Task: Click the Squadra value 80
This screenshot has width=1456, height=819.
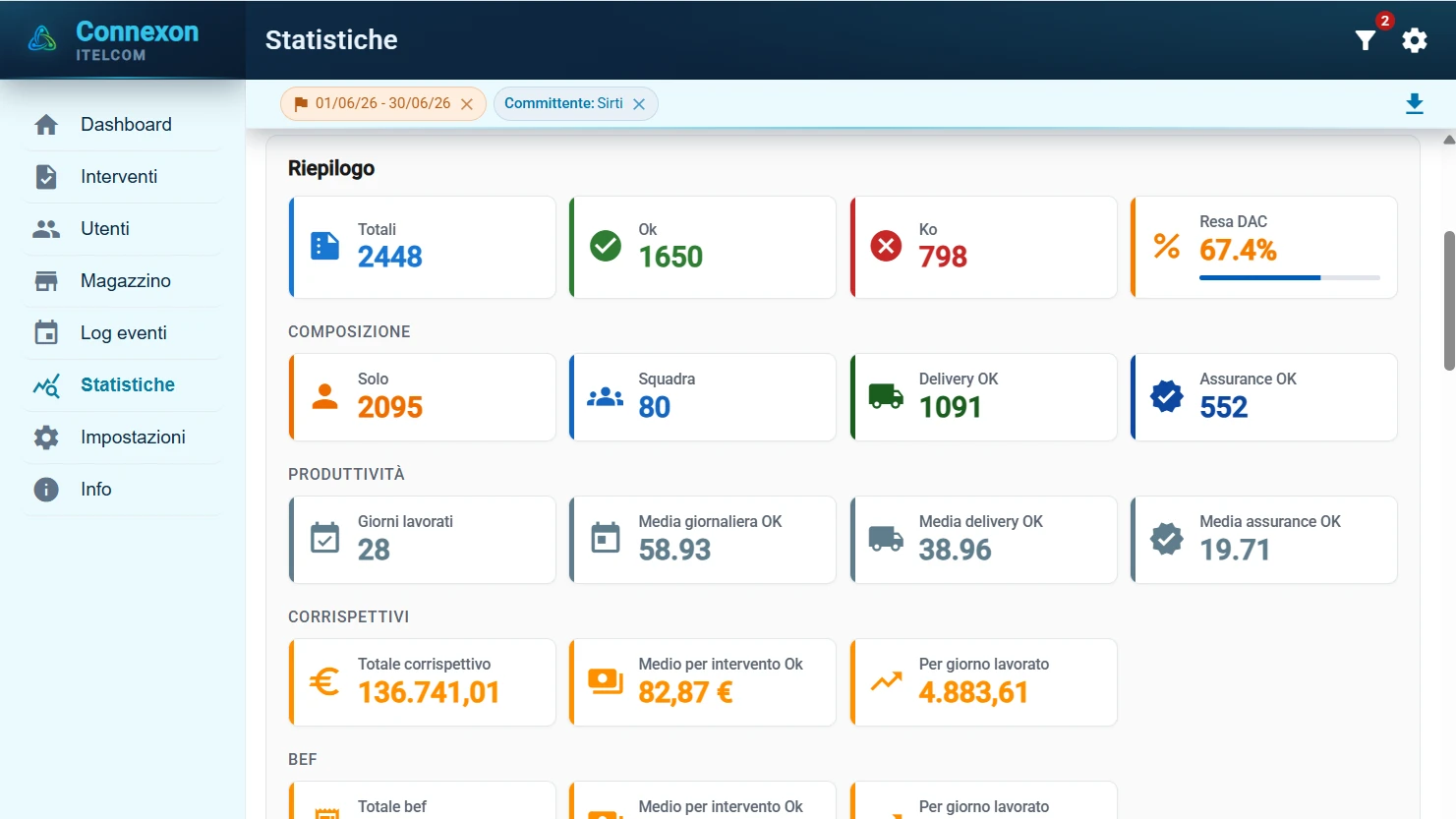Action: click(x=655, y=407)
